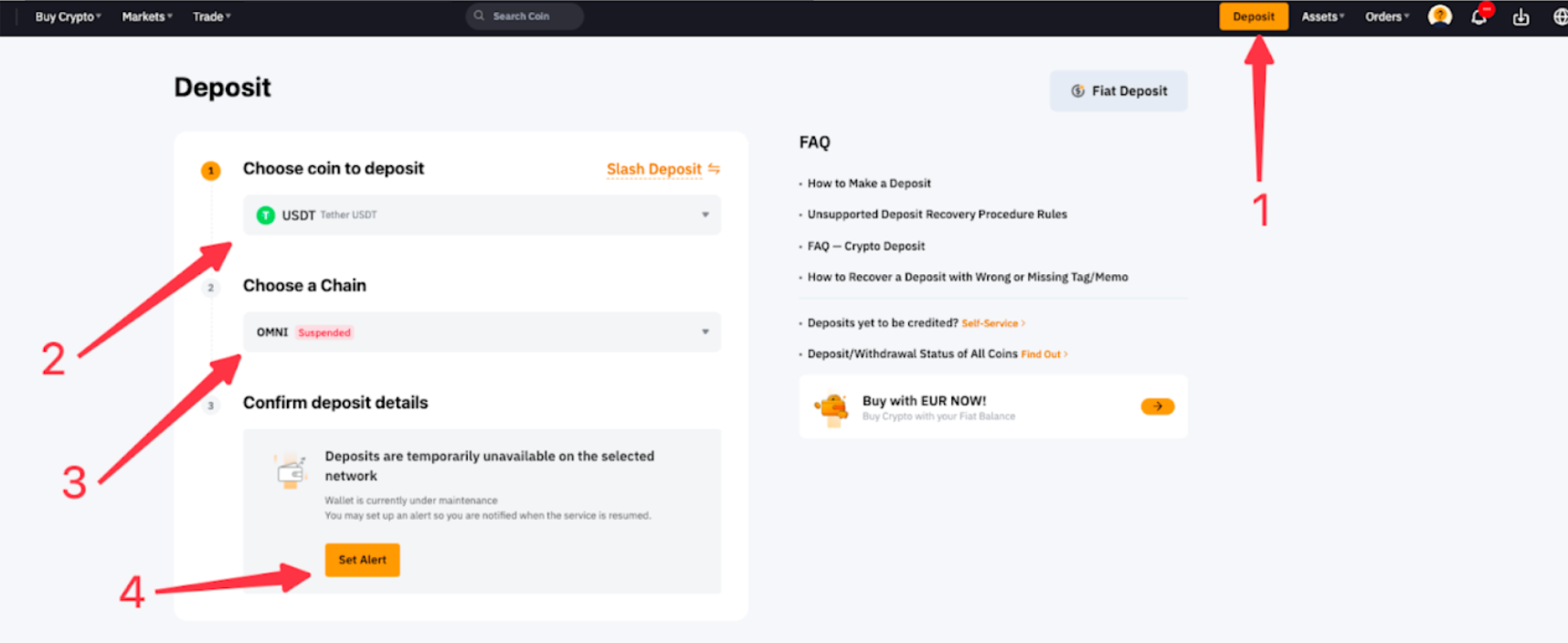Expand the USDT coin dropdown

705,216
